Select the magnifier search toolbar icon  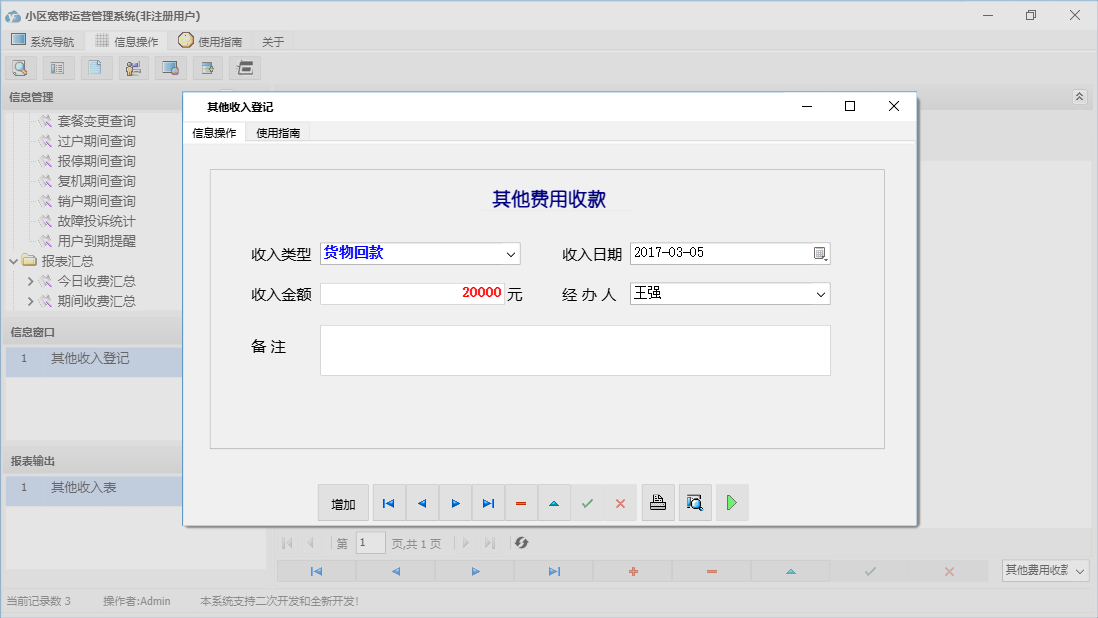tap(20, 67)
